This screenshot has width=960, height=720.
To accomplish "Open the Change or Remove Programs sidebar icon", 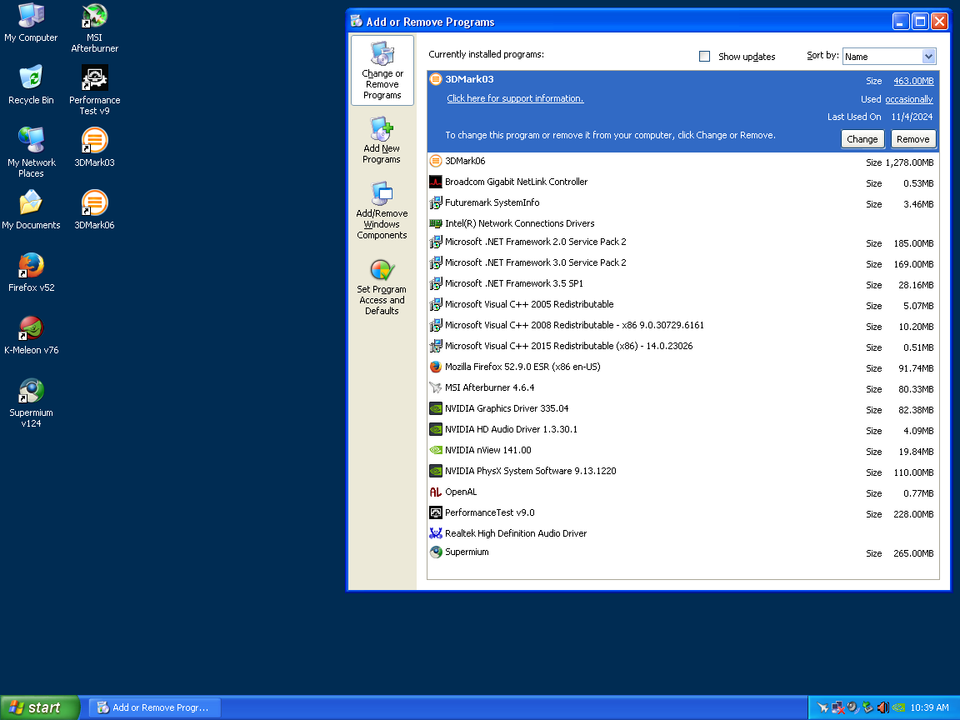I will point(381,70).
